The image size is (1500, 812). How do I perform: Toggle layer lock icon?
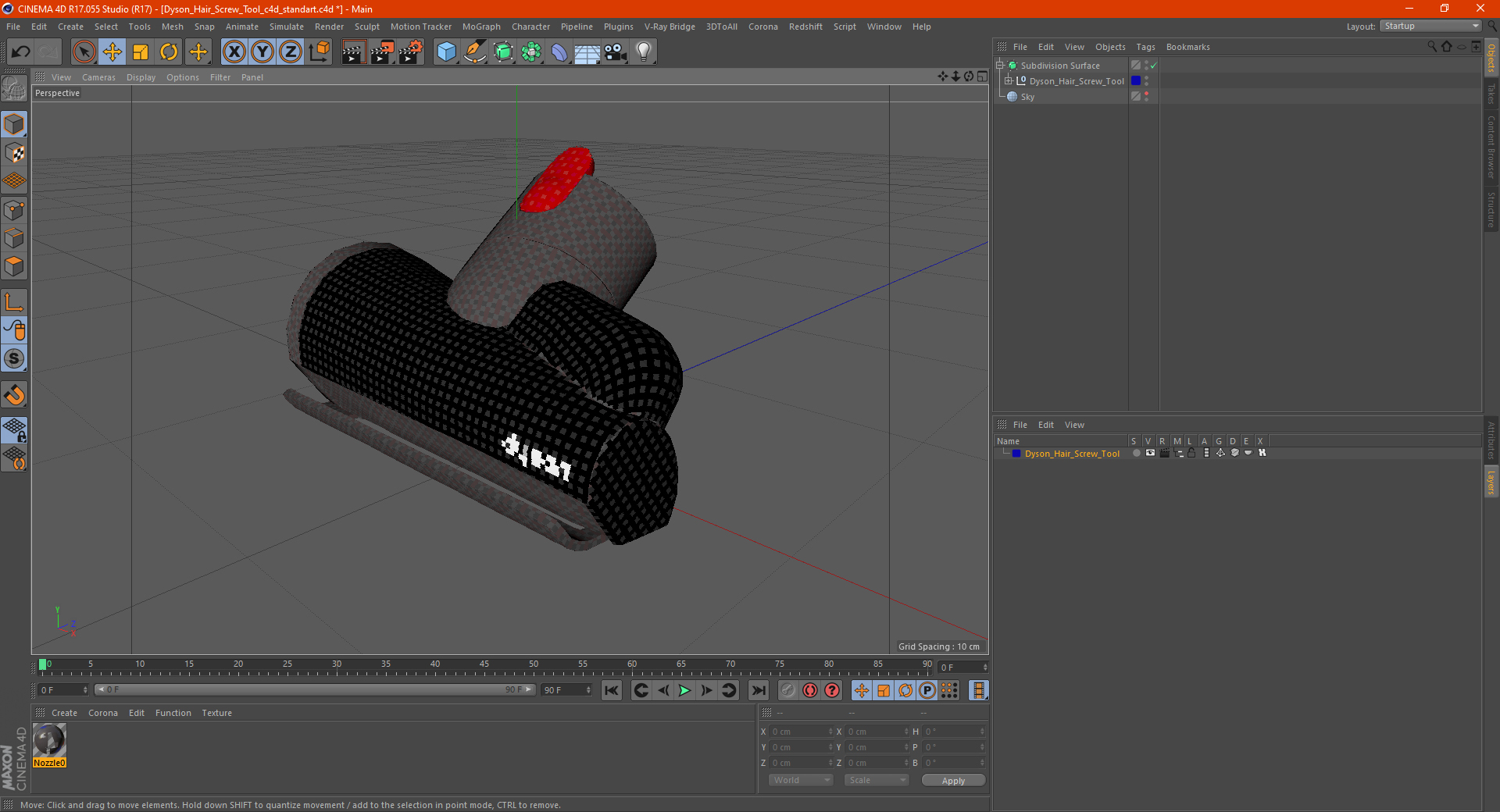[1191, 453]
